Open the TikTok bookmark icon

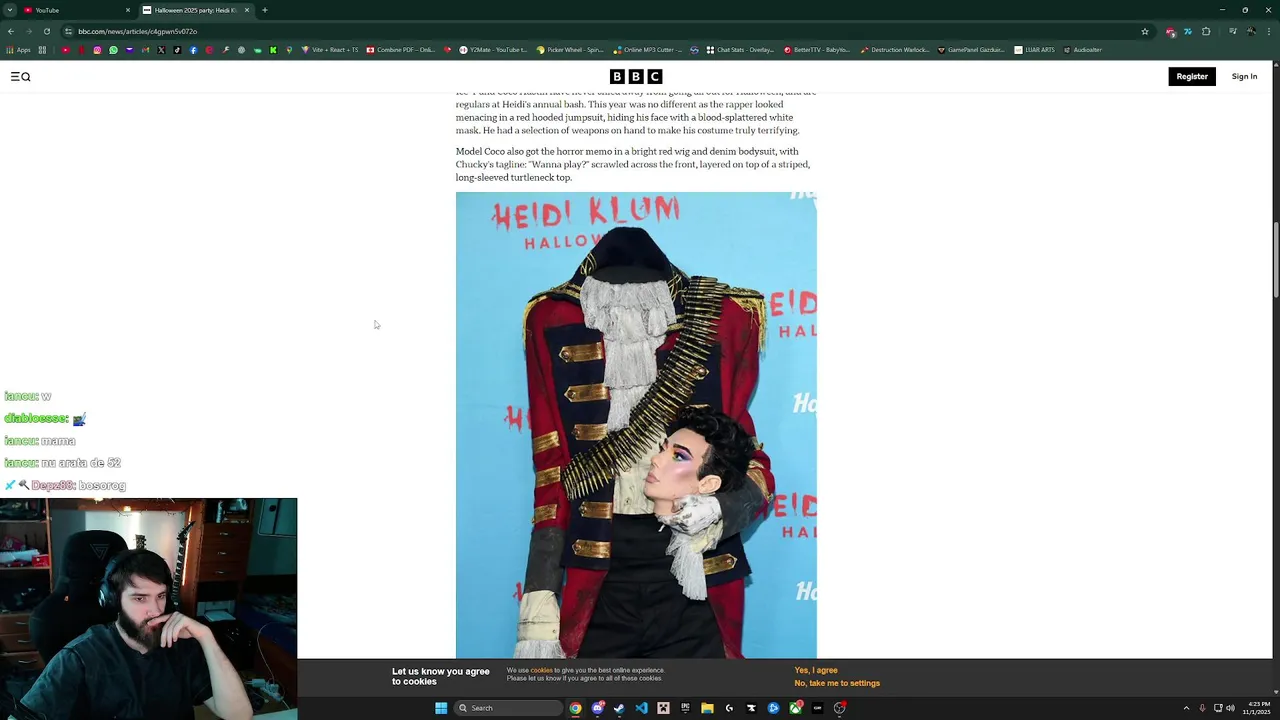point(177,50)
